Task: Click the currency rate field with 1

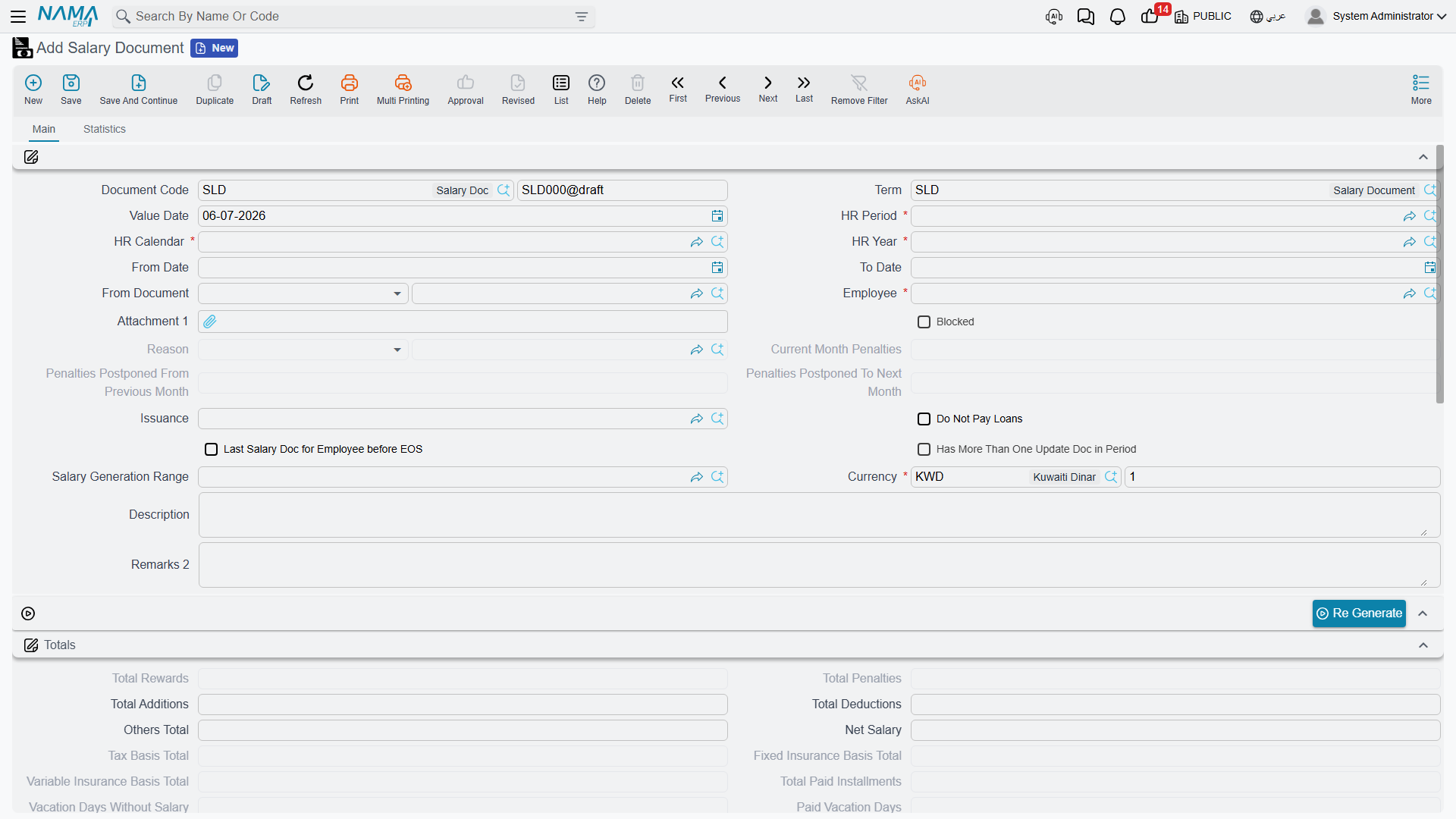Action: point(1282,477)
